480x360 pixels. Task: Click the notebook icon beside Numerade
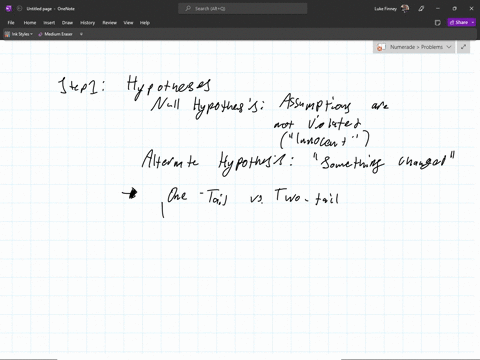[x=381, y=47]
